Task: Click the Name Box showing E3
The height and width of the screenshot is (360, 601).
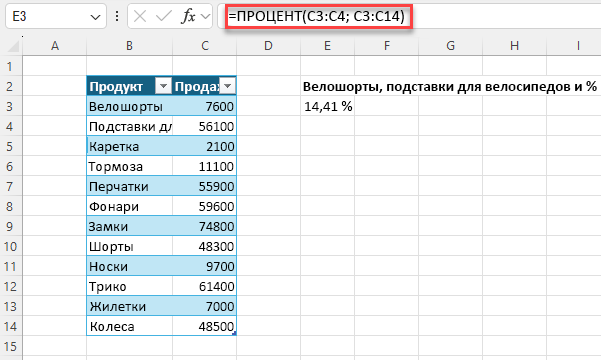Action: 56,16
